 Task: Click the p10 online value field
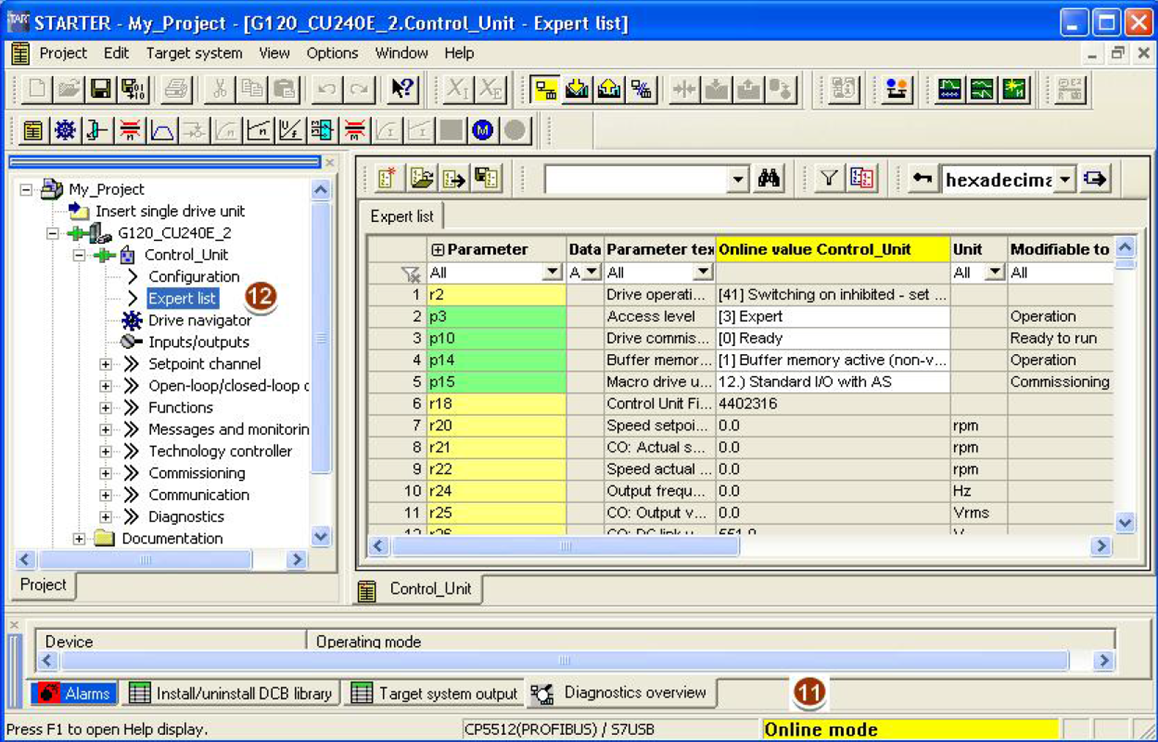tap(832, 338)
